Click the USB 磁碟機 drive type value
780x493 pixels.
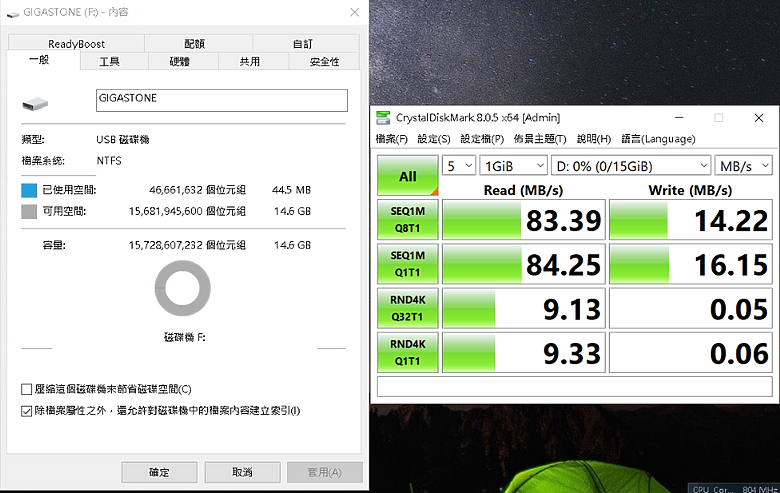123,140
